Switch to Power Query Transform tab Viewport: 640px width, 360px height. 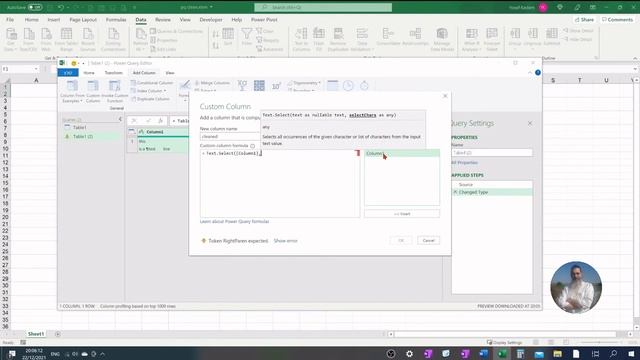tap(113, 73)
